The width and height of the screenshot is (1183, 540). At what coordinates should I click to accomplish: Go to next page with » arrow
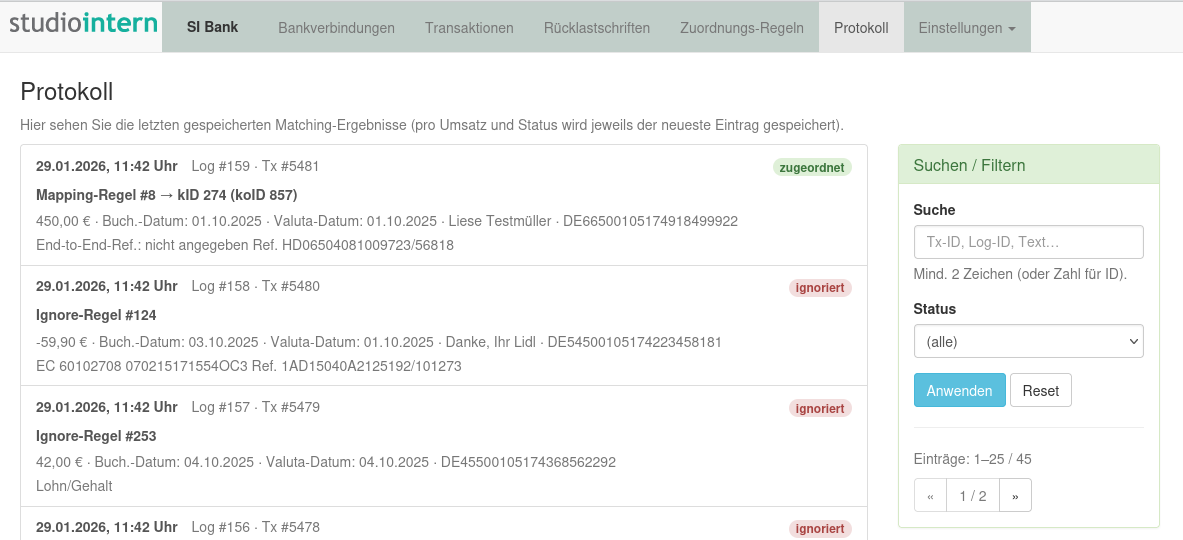click(x=1015, y=496)
